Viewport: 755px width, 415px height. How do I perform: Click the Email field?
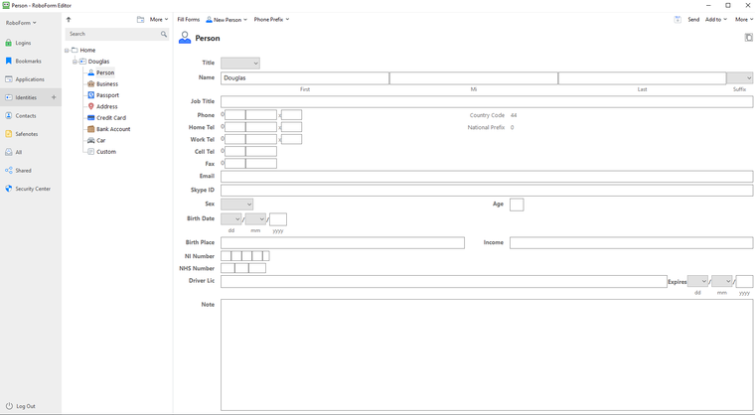pos(487,176)
